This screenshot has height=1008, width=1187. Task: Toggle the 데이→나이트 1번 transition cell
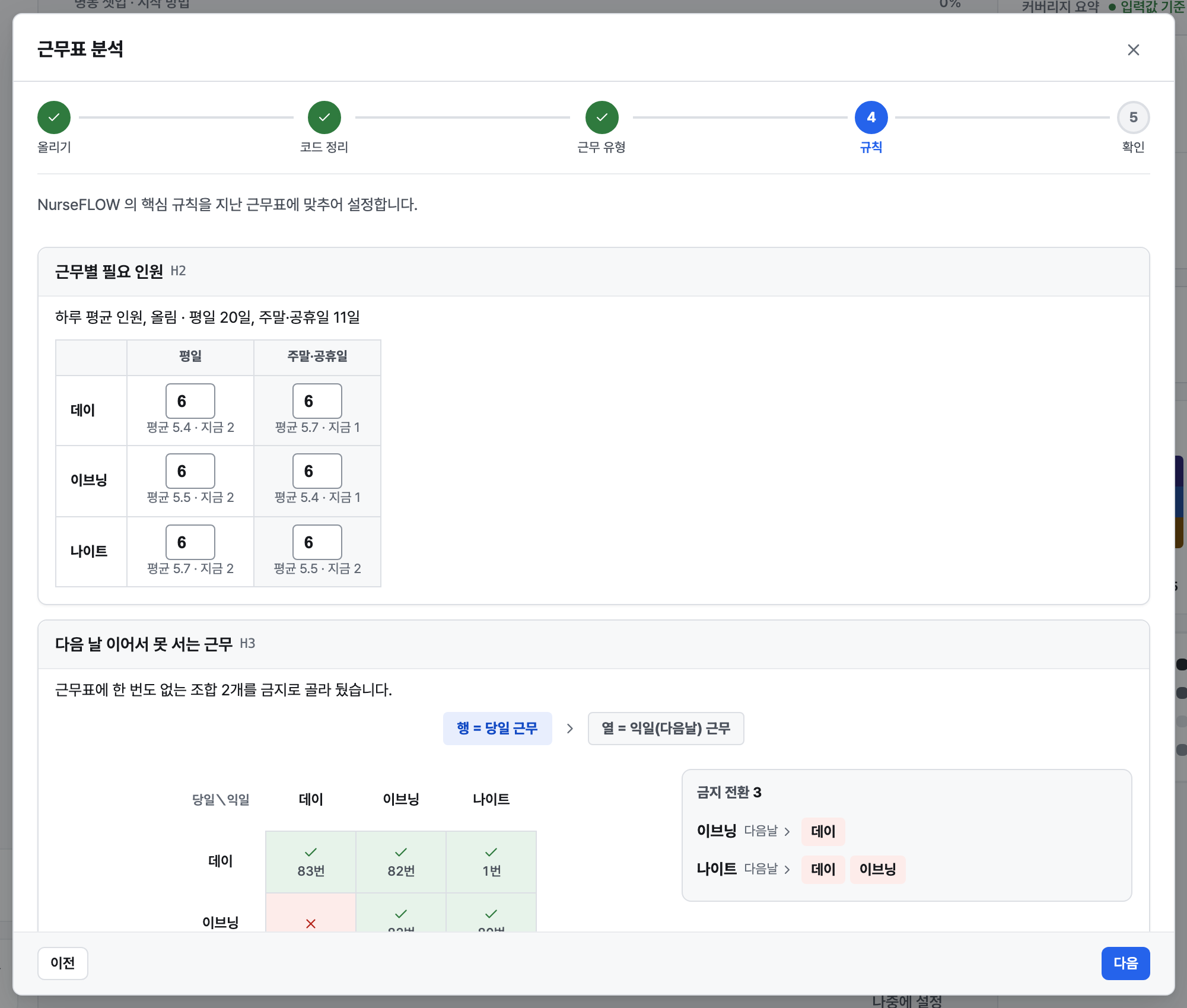point(491,861)
